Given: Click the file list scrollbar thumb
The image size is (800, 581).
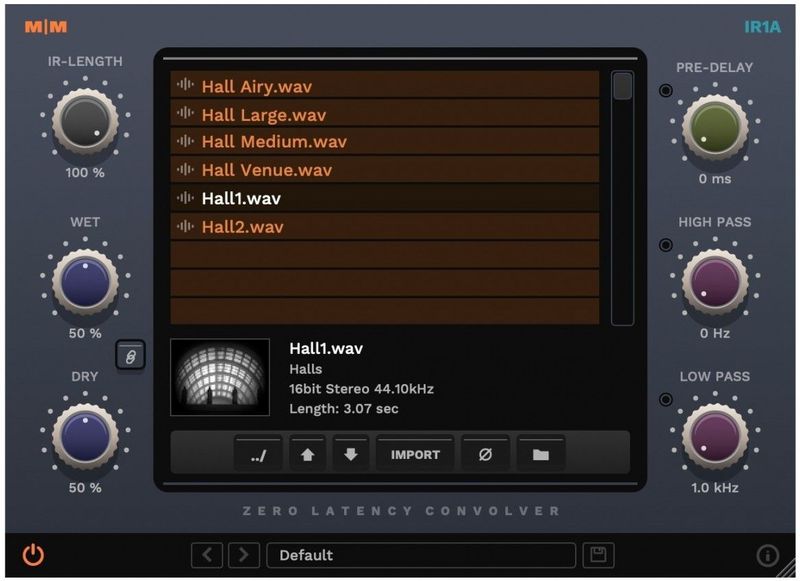Looking at the screenshot, I should 622,86.
